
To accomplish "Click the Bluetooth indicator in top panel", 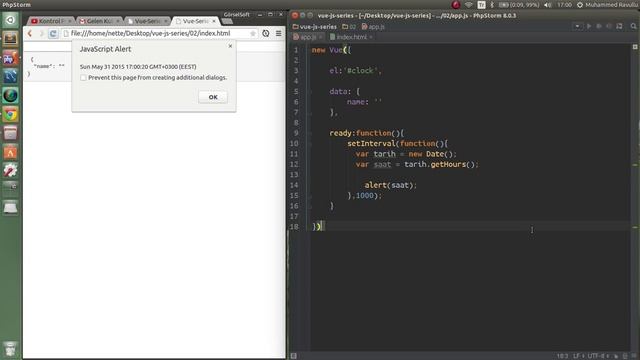I will (x=492, y=5).
